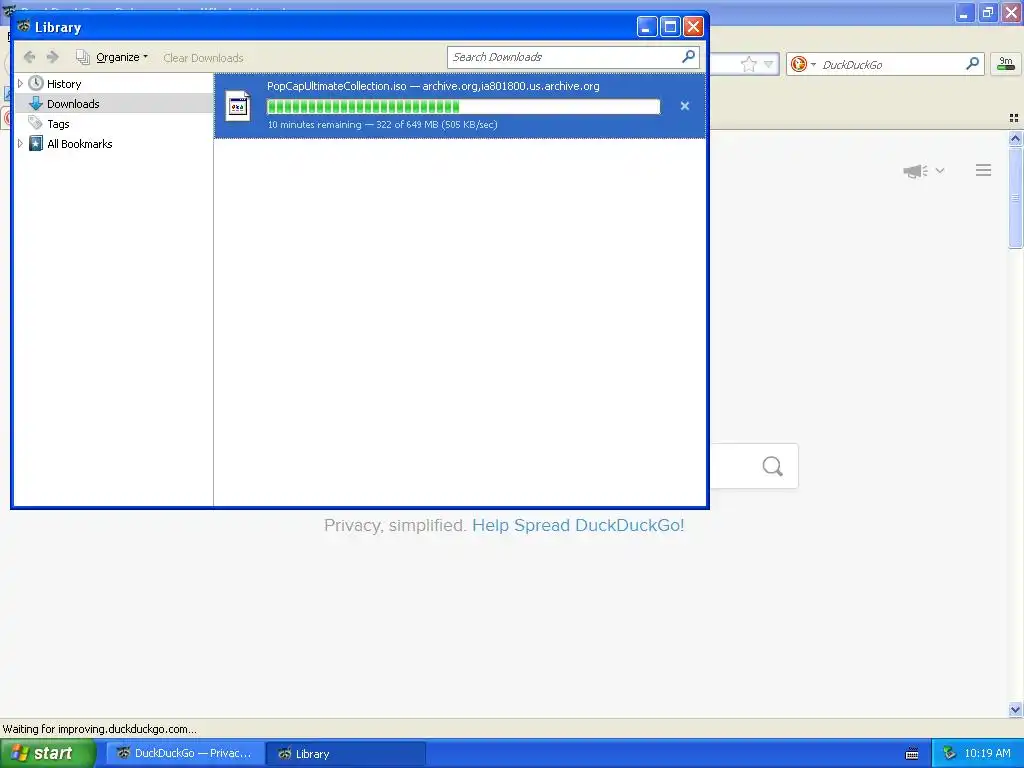Cancel the PopCapUltimateCollection.iso download
This screenshot has width=1024, height=768.
tap(684, 106)
